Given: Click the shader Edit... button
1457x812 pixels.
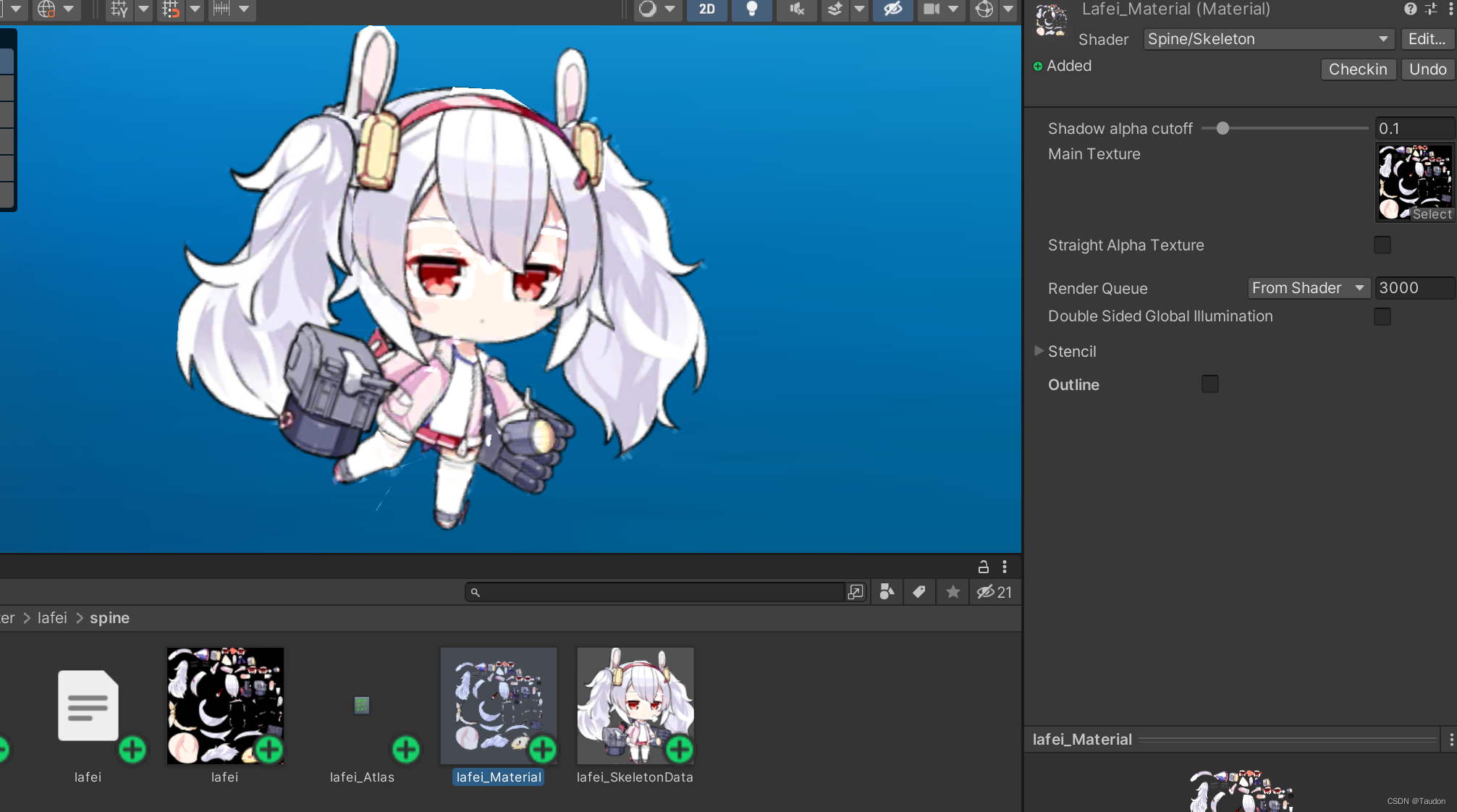Looking at the screenshot, I should click(1426, 39).
